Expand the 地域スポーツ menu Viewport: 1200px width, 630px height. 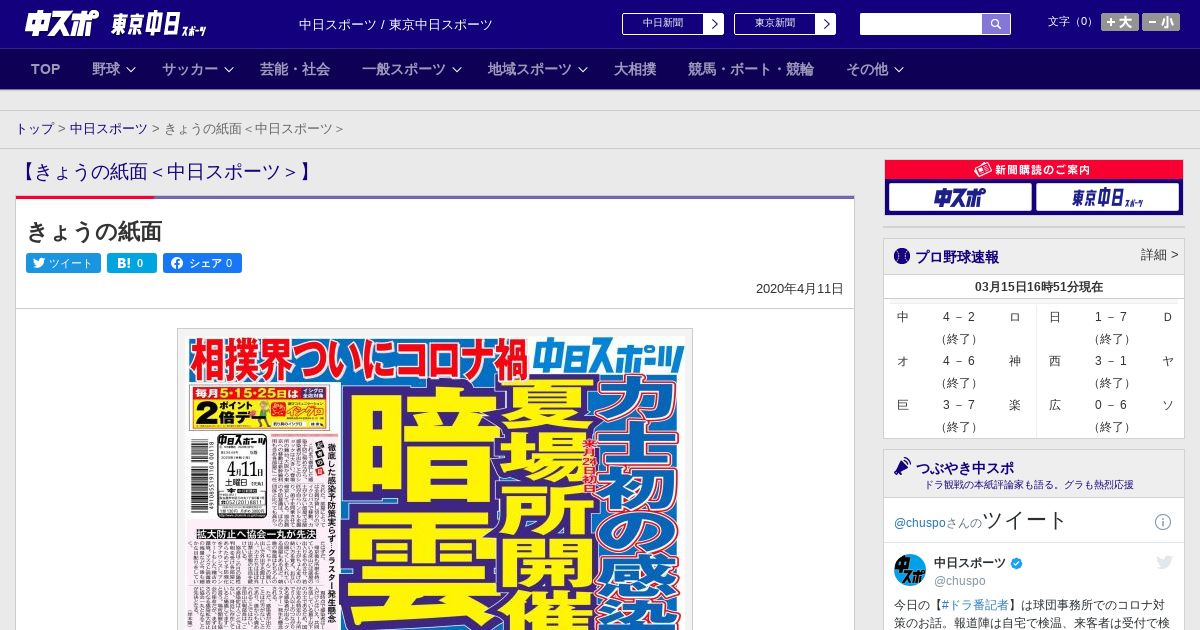(x=538, y=69)
